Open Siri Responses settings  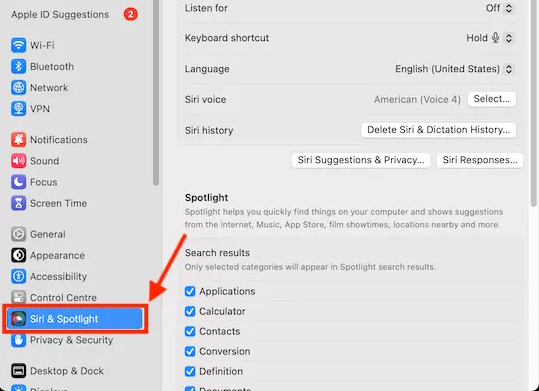pyautogui.click(x=480, y=160)
